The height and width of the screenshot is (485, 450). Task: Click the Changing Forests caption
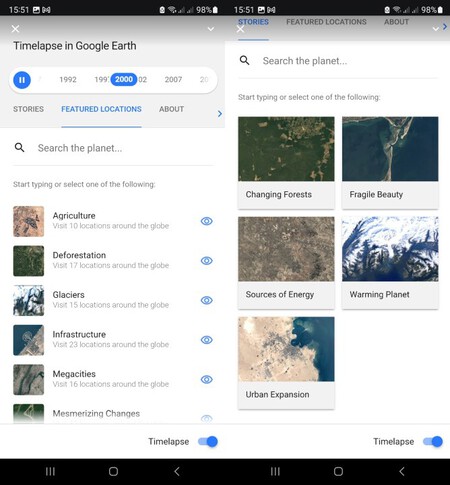pos(279,194)
